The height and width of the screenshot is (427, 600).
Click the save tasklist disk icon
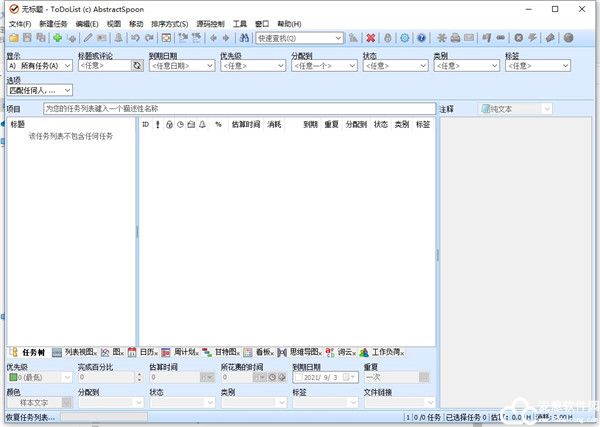point(27,38)
